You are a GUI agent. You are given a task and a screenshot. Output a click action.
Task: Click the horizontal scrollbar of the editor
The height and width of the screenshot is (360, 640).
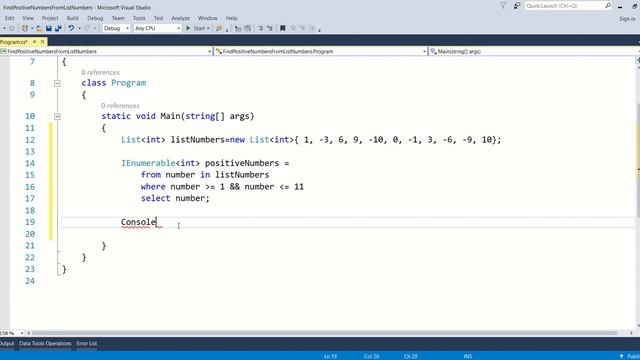click(324, 333)
